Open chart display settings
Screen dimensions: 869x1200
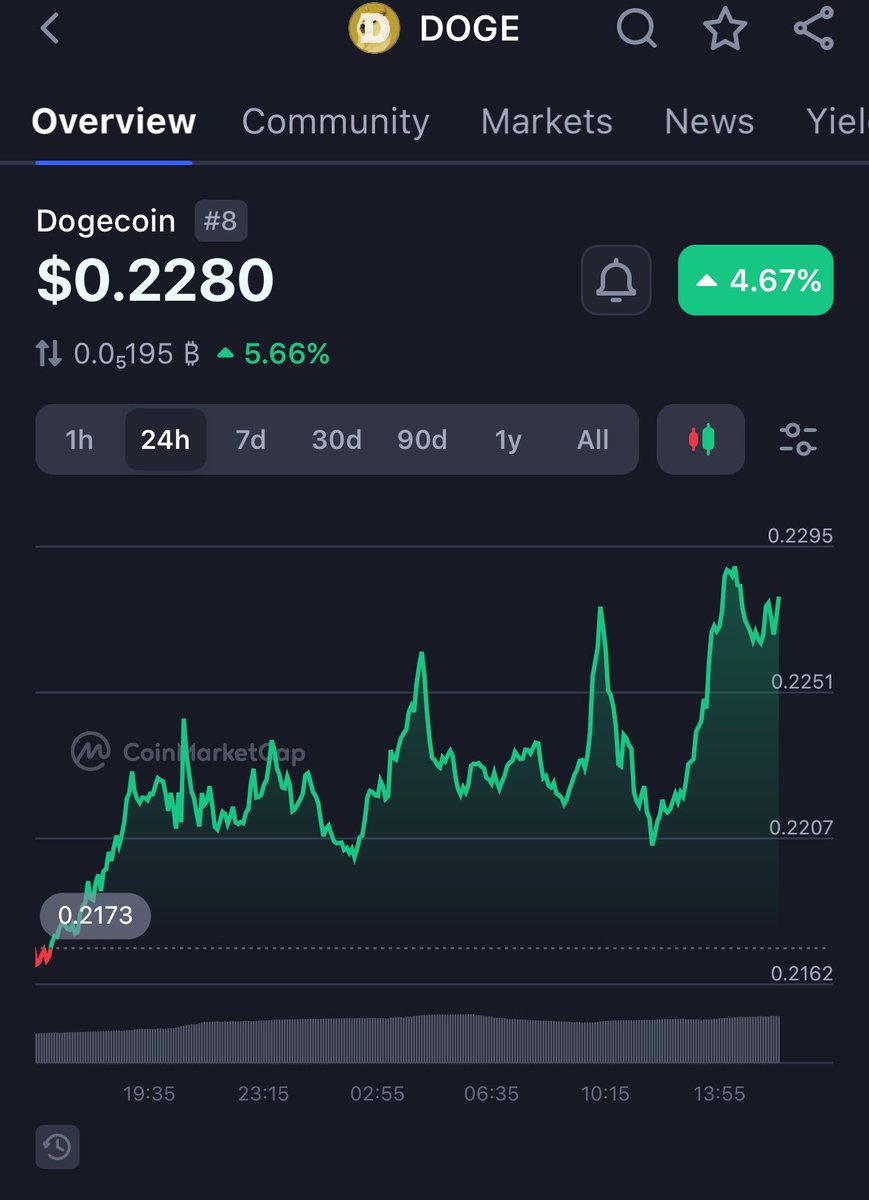click(797, 439)
